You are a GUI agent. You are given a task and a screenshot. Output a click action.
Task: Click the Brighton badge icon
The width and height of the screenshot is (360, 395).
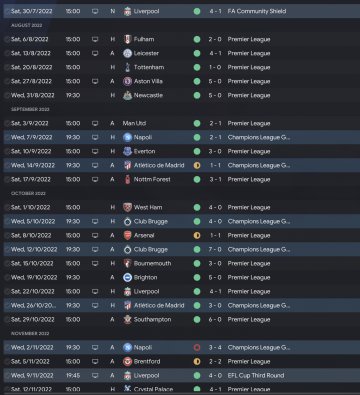(x=127, y=277)
